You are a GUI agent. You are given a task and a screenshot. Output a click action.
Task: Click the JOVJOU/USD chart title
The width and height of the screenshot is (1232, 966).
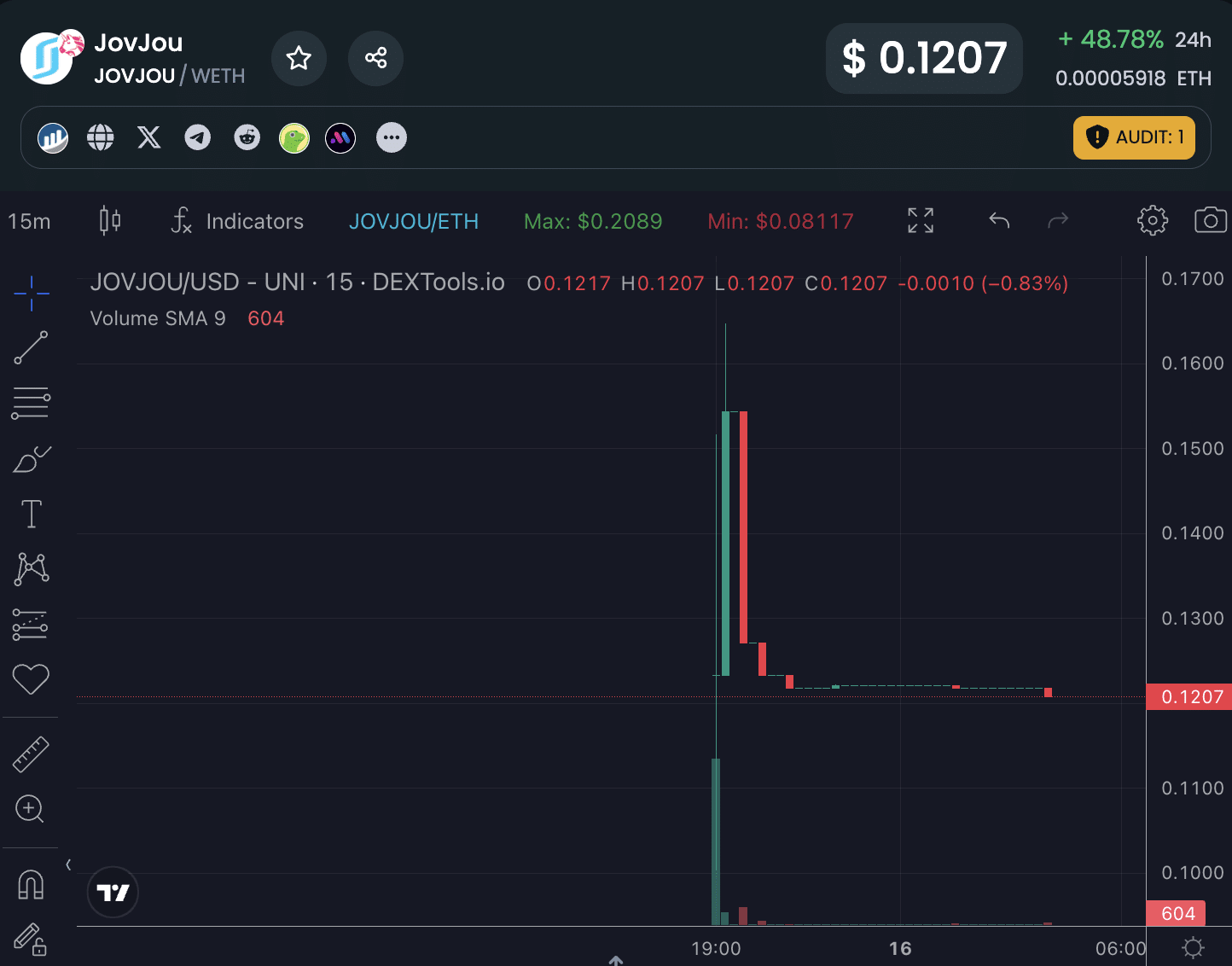coord(298,282)
